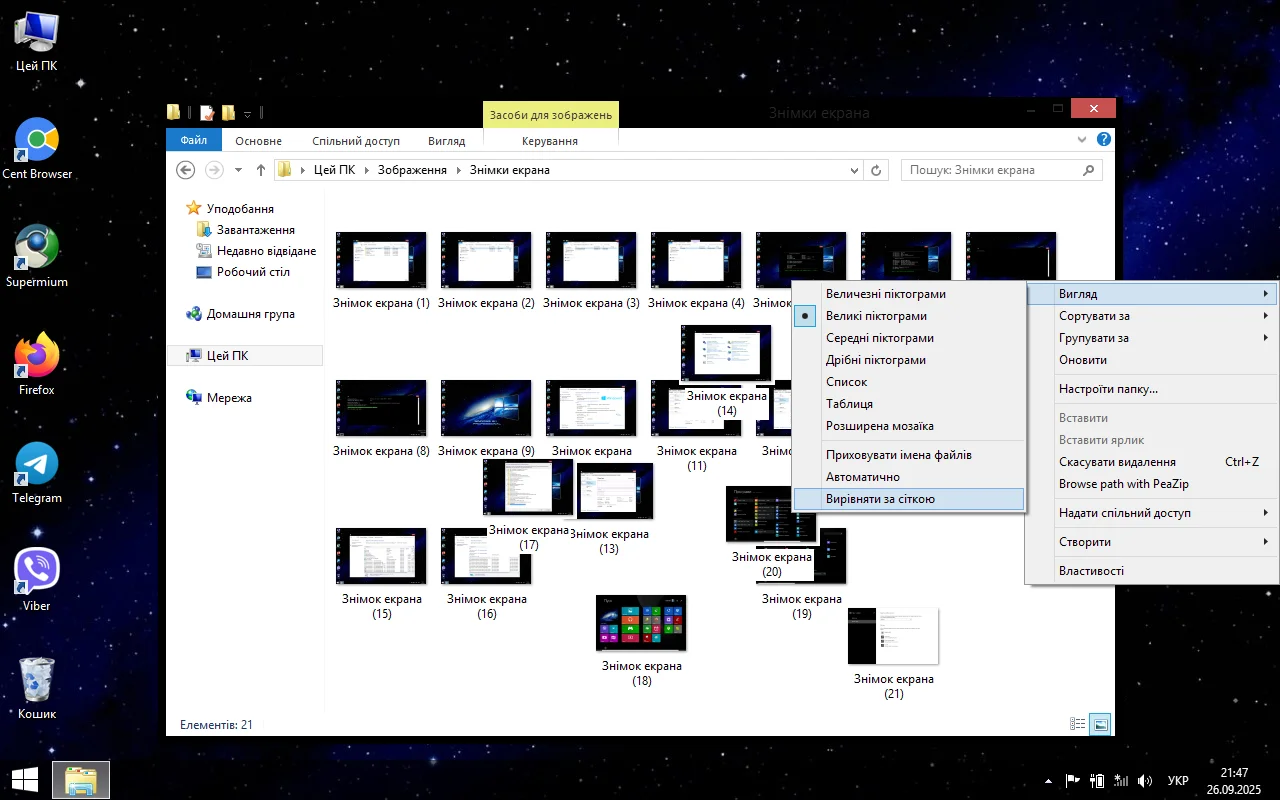Click Оновити in the context menu

tap(1083, 360)
